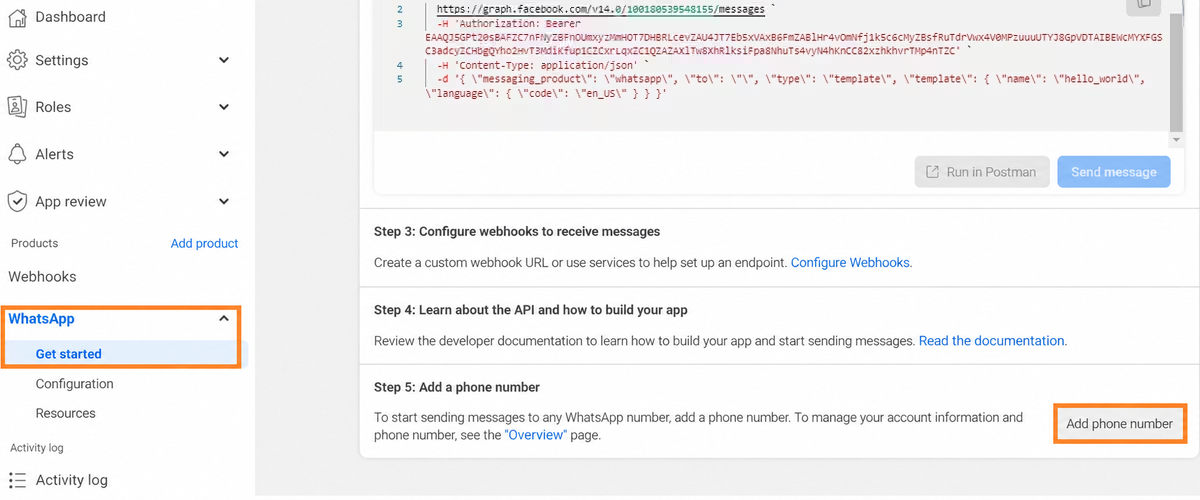This screenshot has height=500, width=1200.
Task: Expand the Roles menu chevron
Action: pos(224,107)
